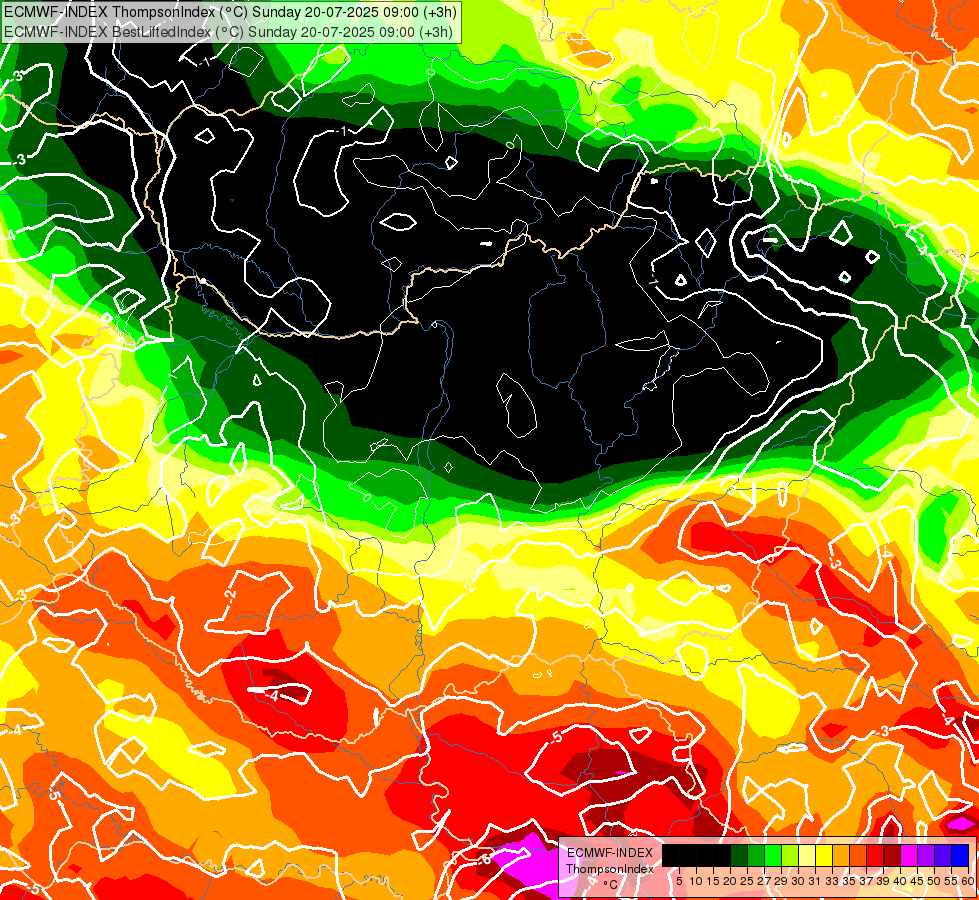Click the dark orange 35–37 legend swatch
The height and width of the screenshot is (900, 979).
pyautogui.click(x=858, y=856)
